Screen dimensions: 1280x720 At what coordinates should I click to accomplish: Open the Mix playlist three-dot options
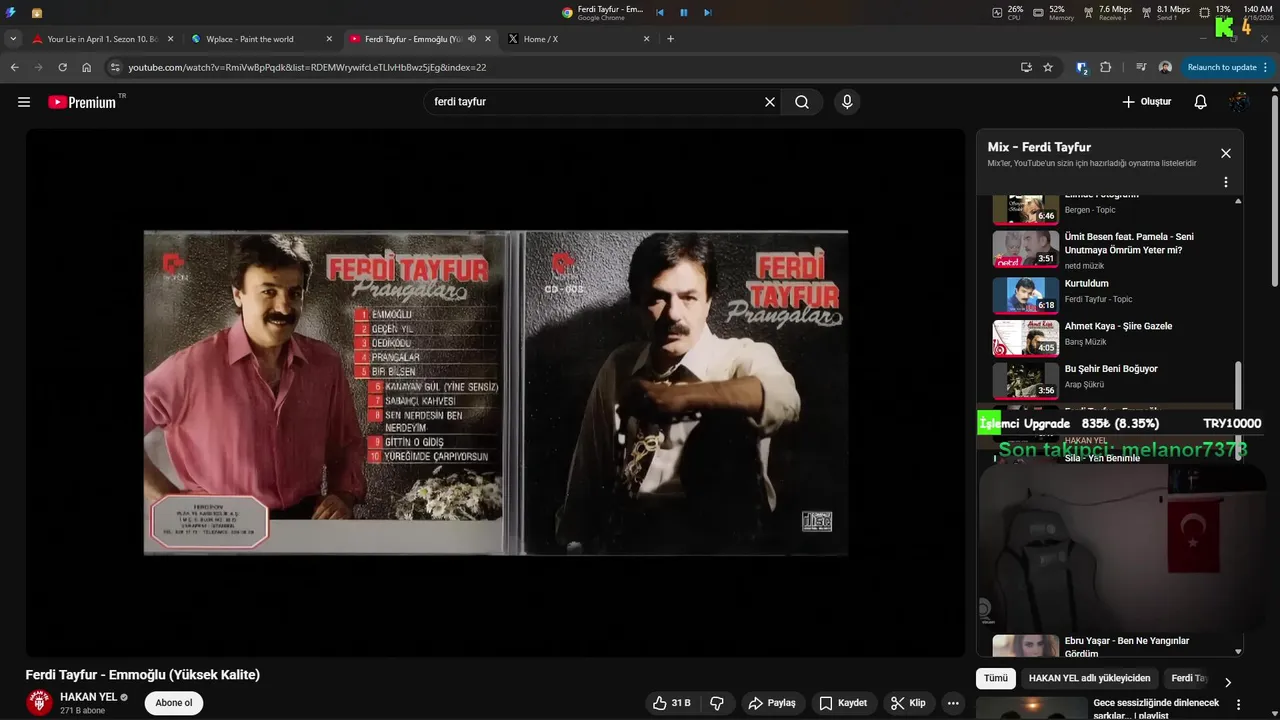click(1226, 183)
